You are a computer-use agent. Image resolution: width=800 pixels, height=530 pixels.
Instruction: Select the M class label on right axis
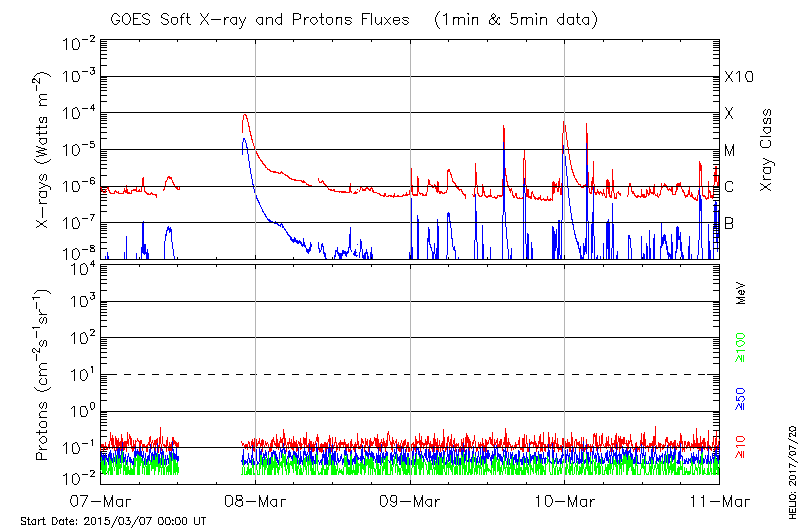[x=730, y=151]
